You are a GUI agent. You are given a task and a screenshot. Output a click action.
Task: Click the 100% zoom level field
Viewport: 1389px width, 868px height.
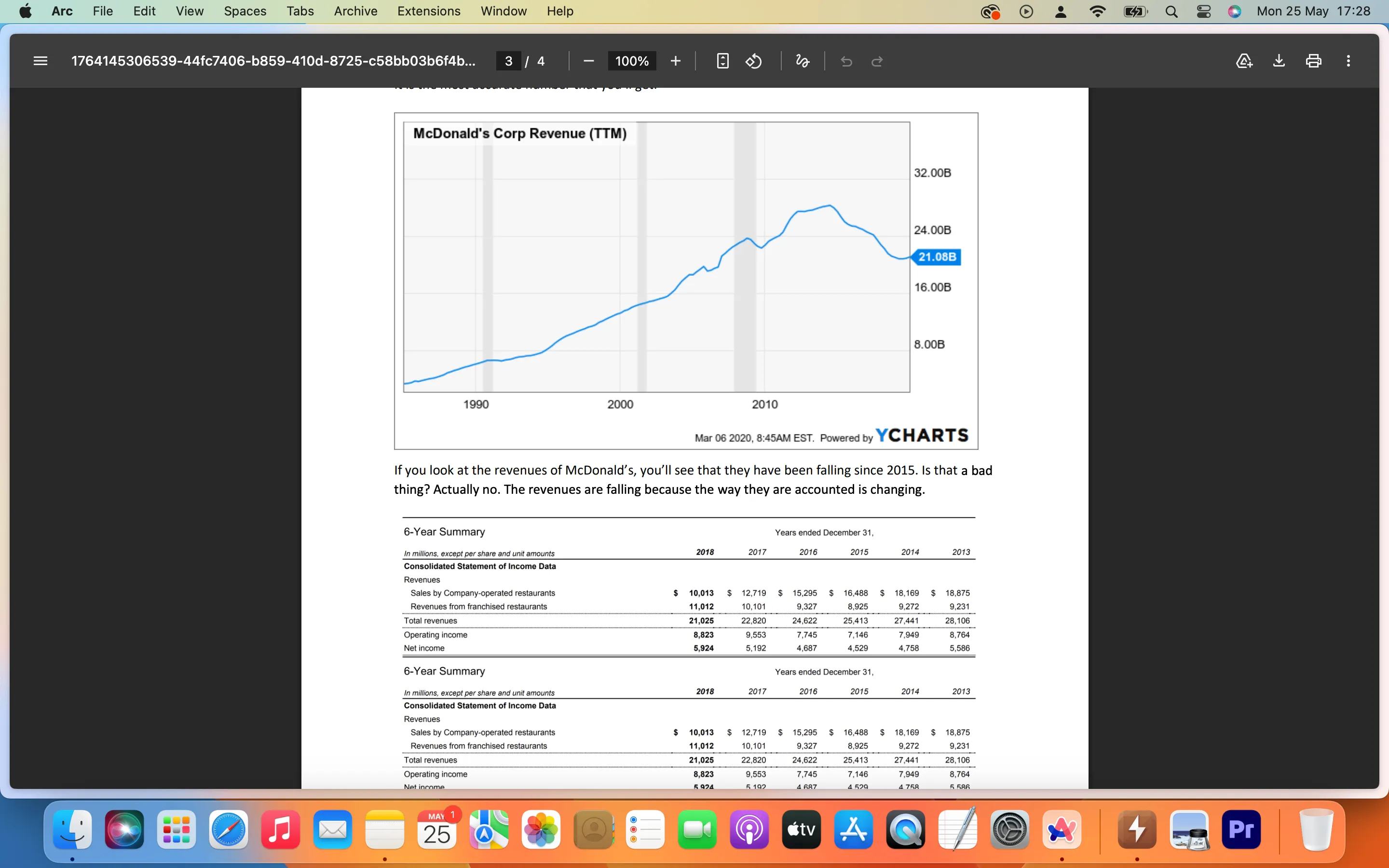pyautogui.click(x=632, y=61)
